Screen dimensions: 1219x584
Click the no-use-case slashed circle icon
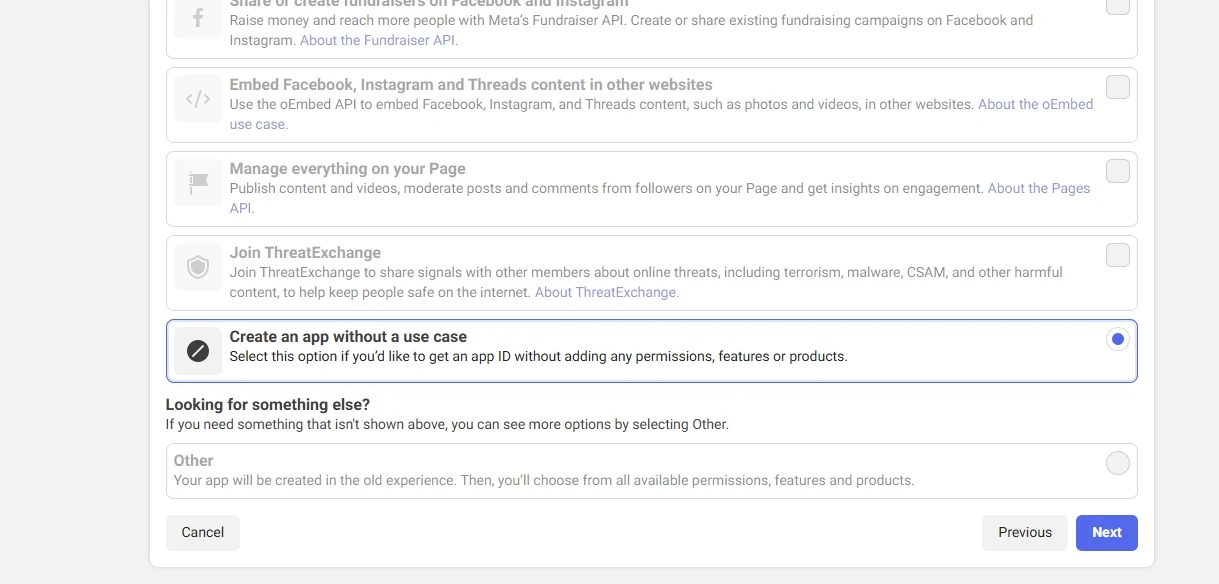point(198,351)
